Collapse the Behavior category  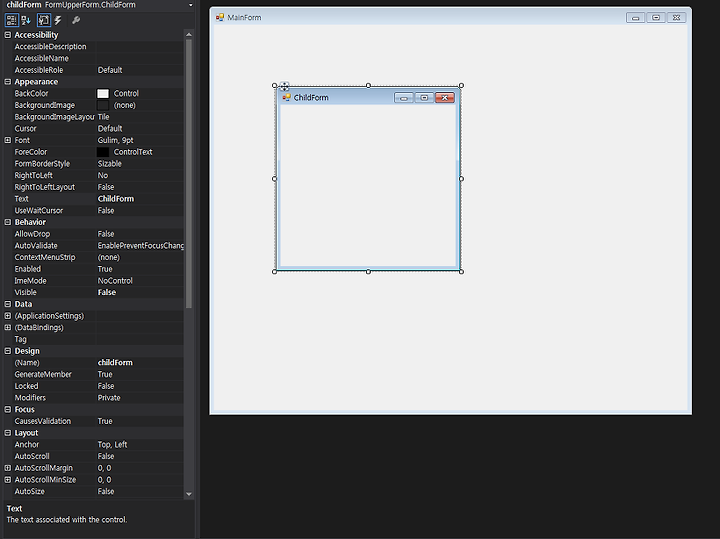pyautogui.click(x=8, y=222)
